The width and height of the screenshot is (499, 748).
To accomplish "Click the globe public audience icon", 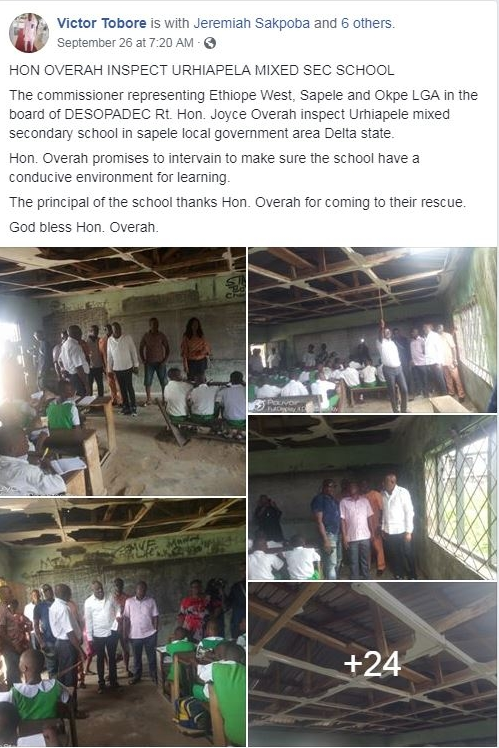I will [210, 43].
